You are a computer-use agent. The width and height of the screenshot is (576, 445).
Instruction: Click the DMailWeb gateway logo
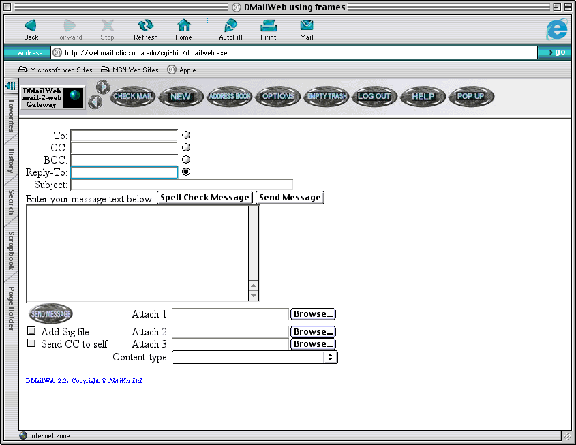53,97
